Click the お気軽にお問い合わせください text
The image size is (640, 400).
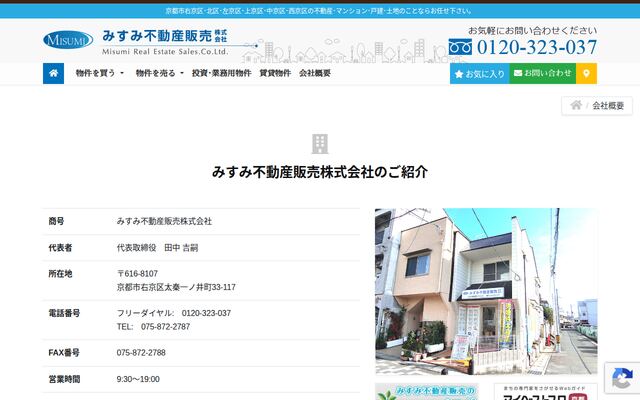(532, 31)
